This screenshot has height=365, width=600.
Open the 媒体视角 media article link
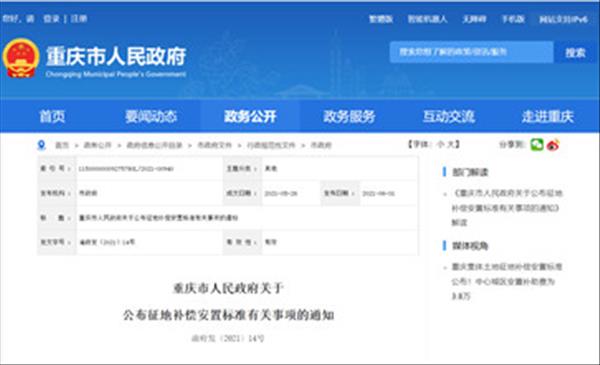[x=507, y=281]
